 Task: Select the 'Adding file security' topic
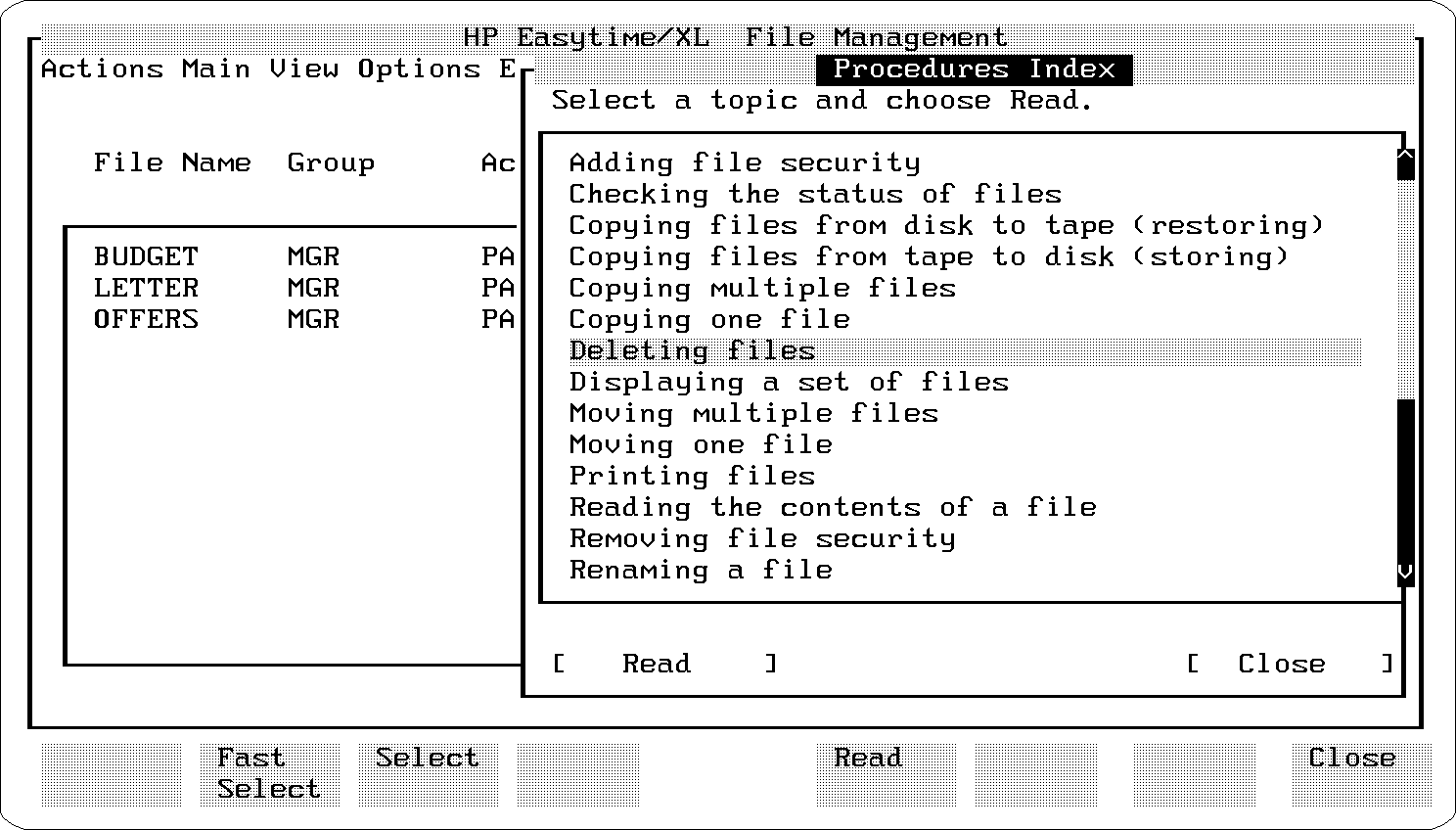click(x=745, y=162)
